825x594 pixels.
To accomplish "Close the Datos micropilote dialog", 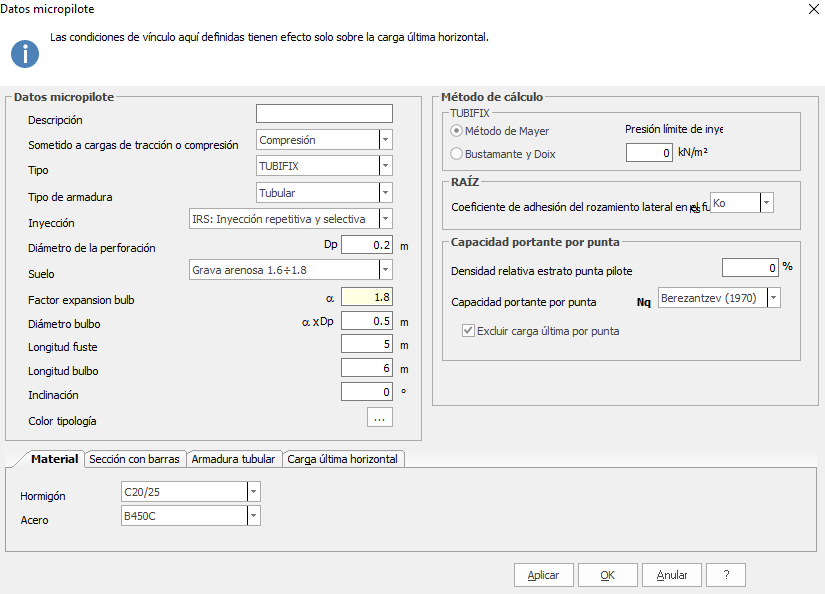I will (813, 9).
